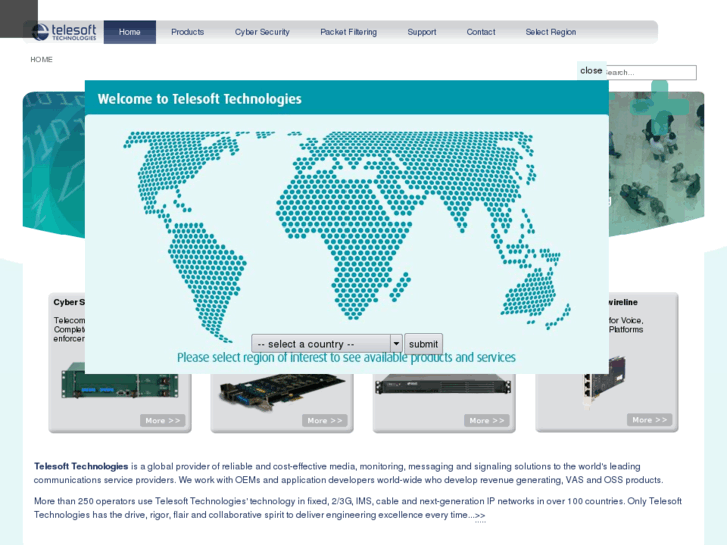The image size is (727, 545).
Task: Open the Support menu
Action: pos(421,32)
